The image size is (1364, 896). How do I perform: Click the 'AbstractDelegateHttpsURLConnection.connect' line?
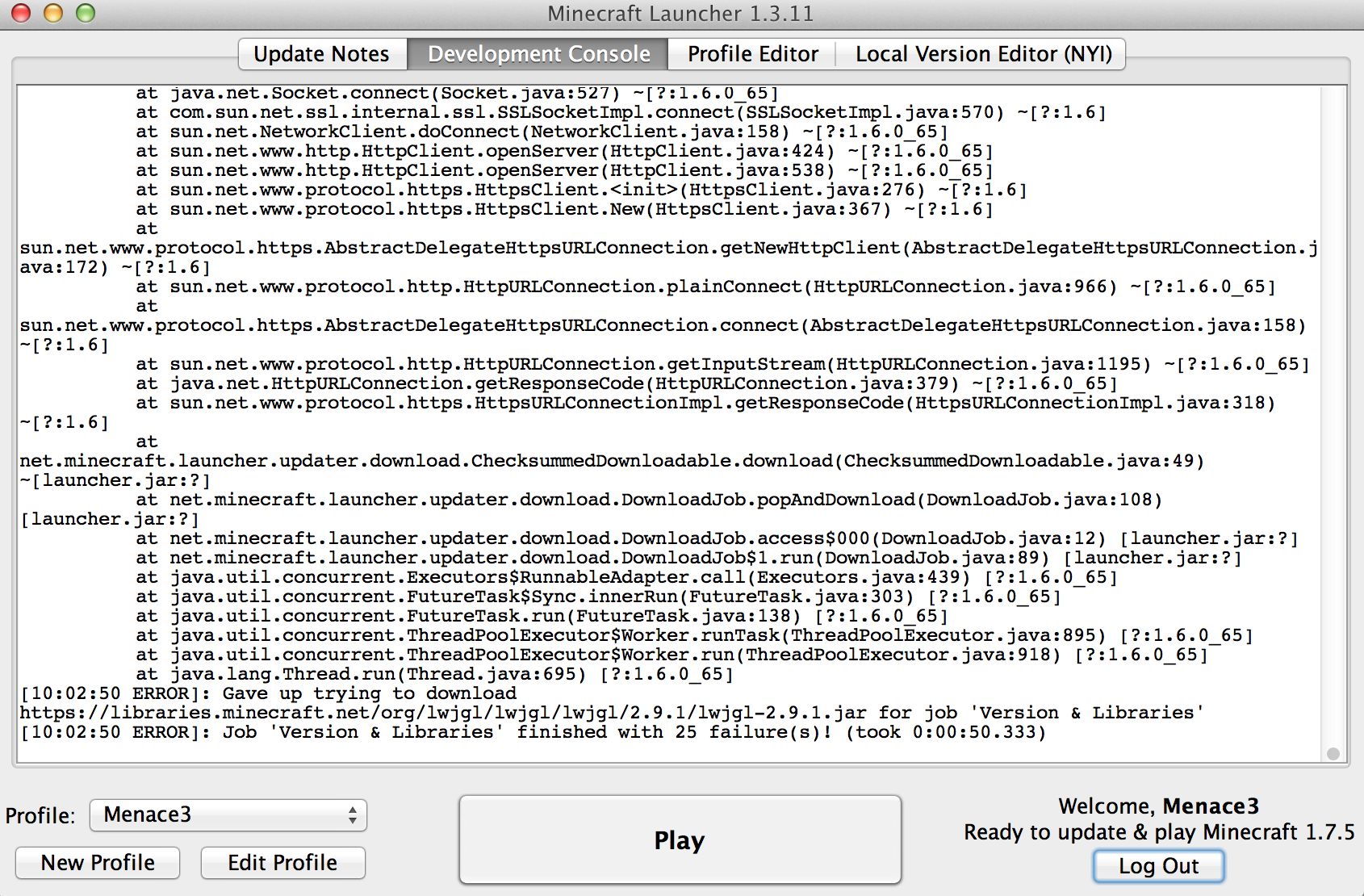point(663,325)
